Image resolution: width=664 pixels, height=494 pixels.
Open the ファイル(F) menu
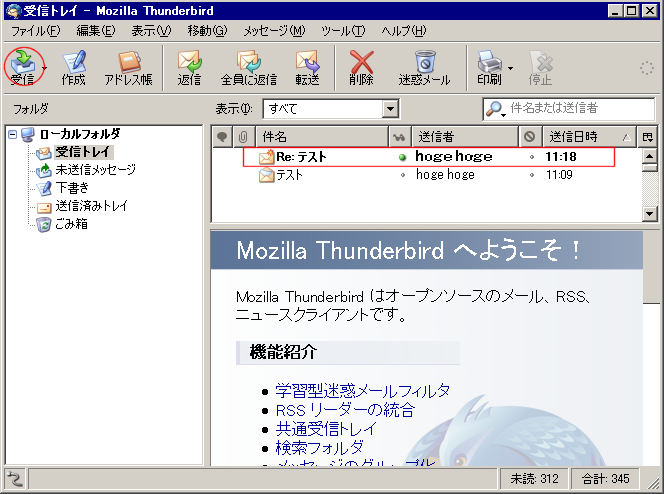coord(36,30)
